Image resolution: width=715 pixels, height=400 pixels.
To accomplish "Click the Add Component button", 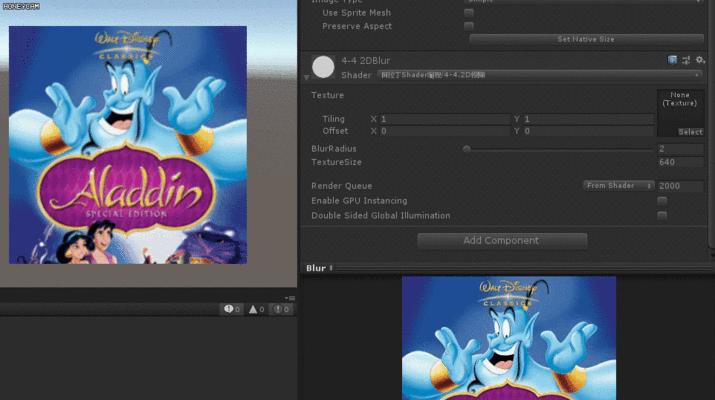I will tap(502, 240).
